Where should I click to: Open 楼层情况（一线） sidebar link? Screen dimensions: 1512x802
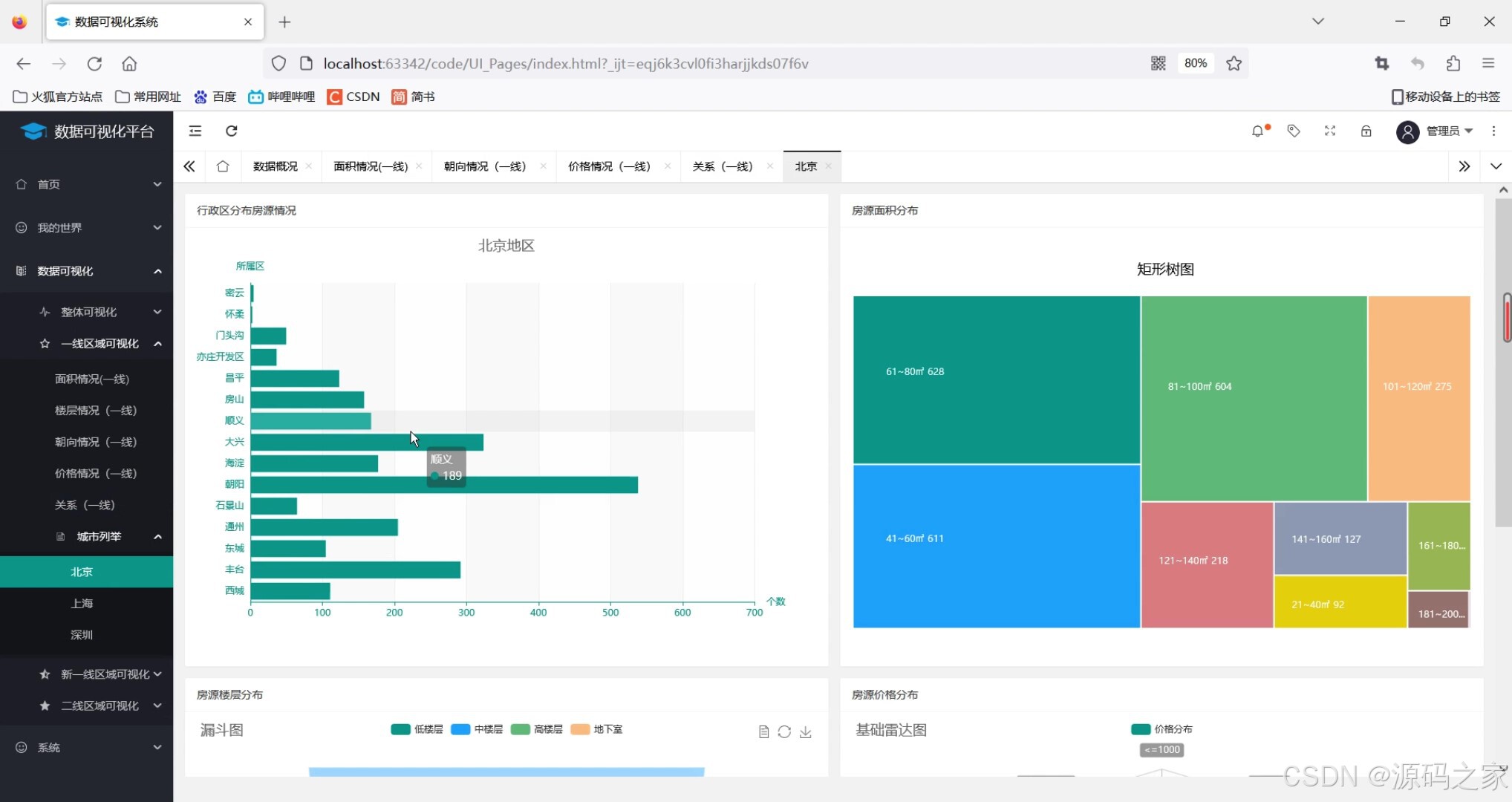(x=96, y=410)
